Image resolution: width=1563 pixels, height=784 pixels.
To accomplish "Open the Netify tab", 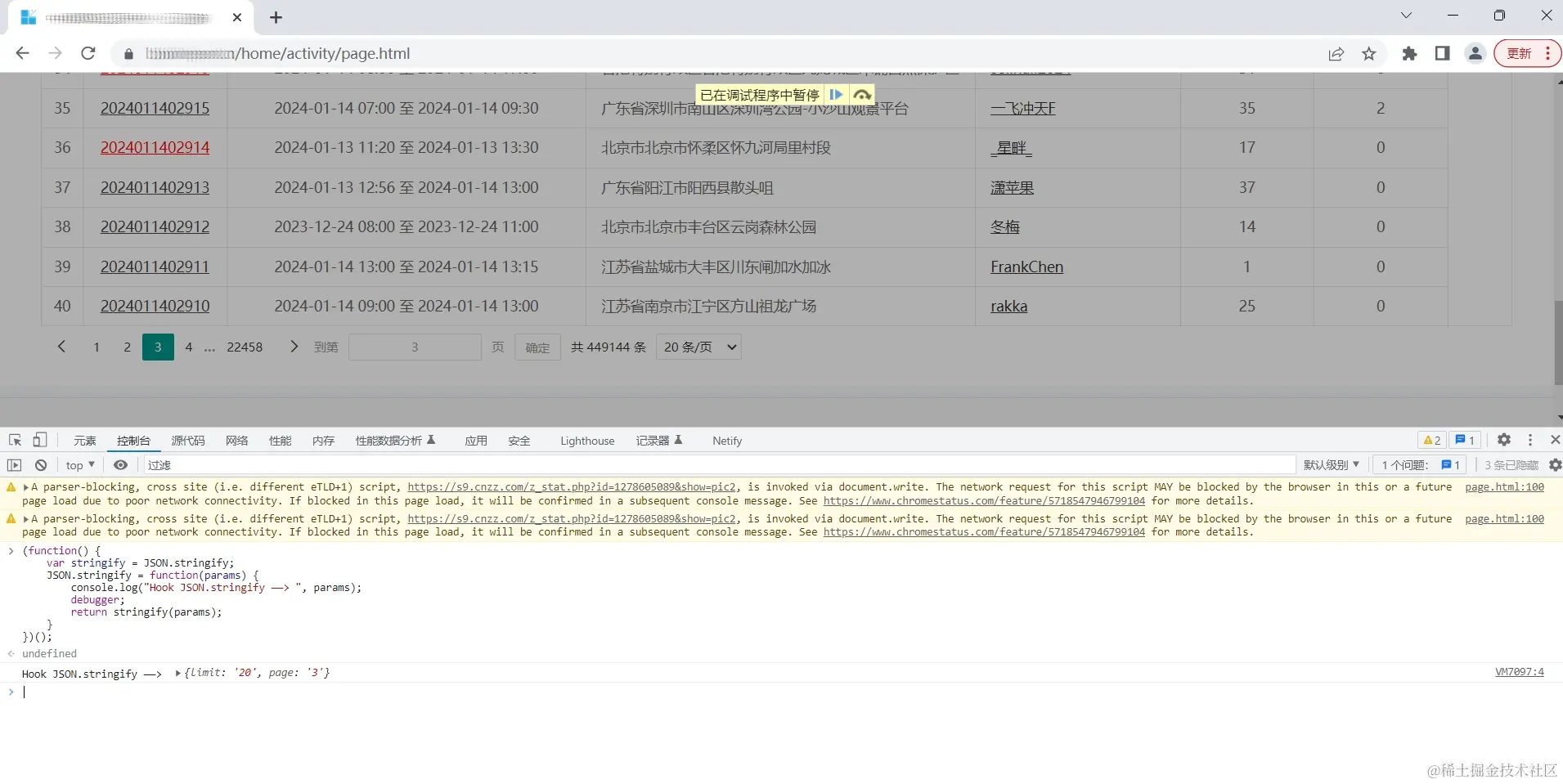I will pyautogui.click(x=727, y=441).
